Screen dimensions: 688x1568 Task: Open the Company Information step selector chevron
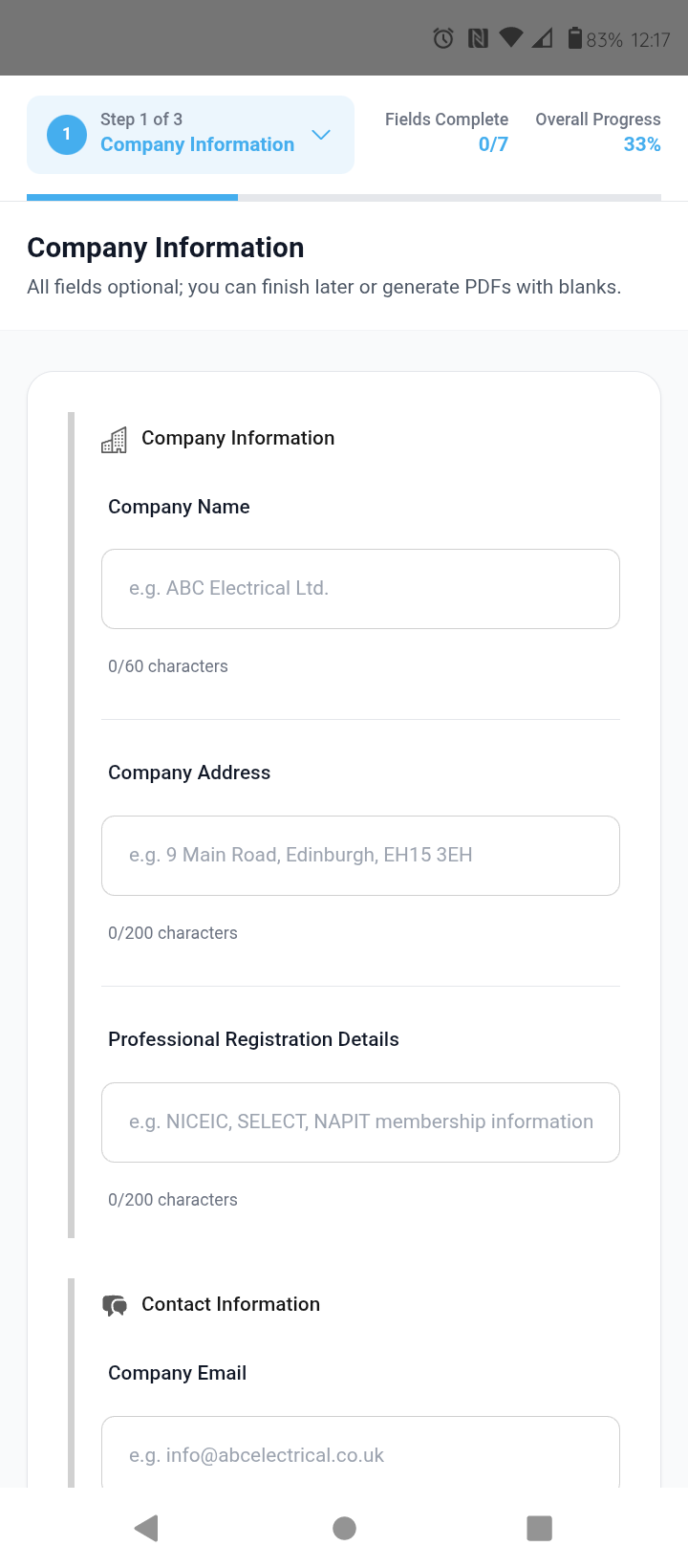click(x=321, y=135)
